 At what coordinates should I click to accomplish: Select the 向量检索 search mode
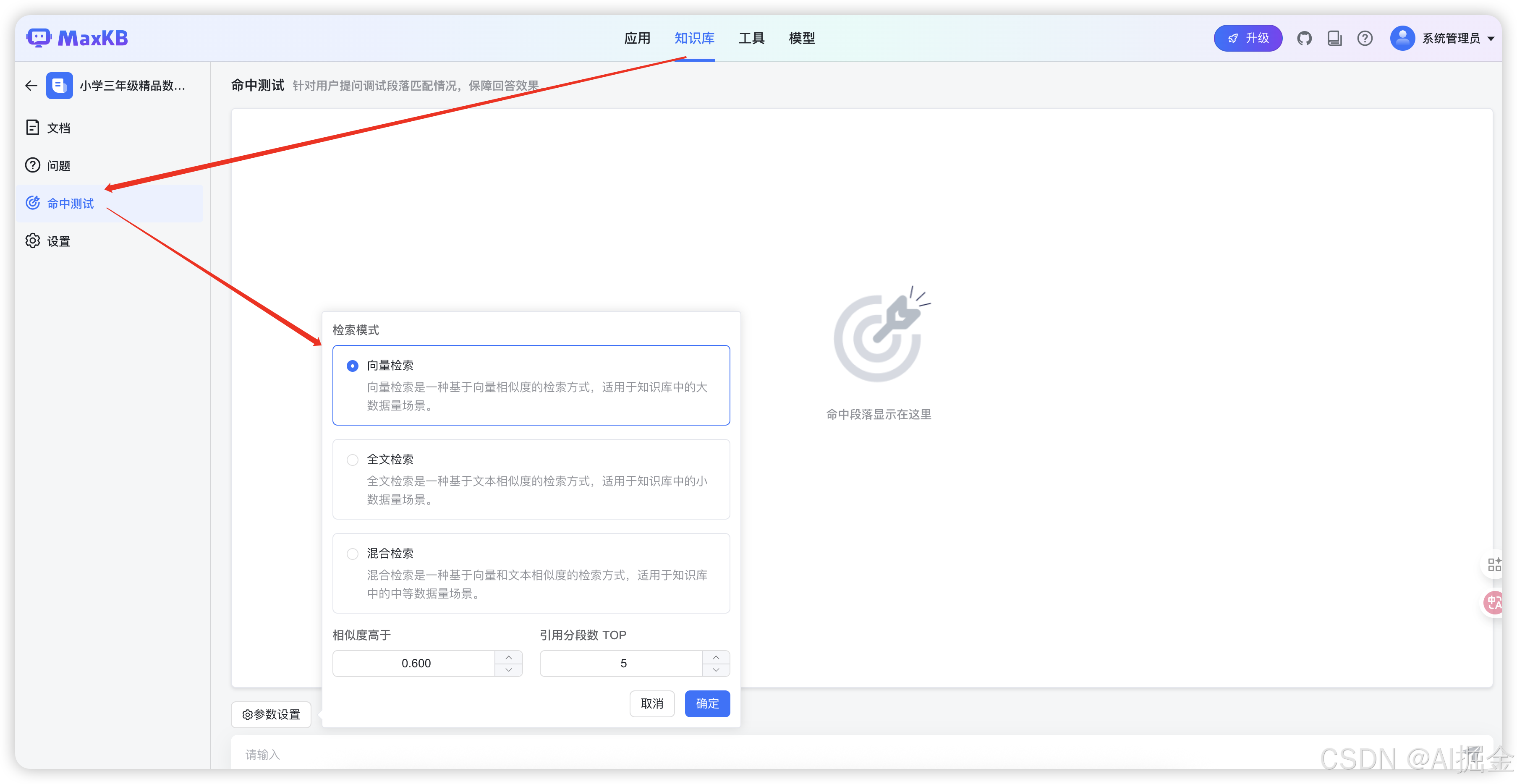[352, 365]
